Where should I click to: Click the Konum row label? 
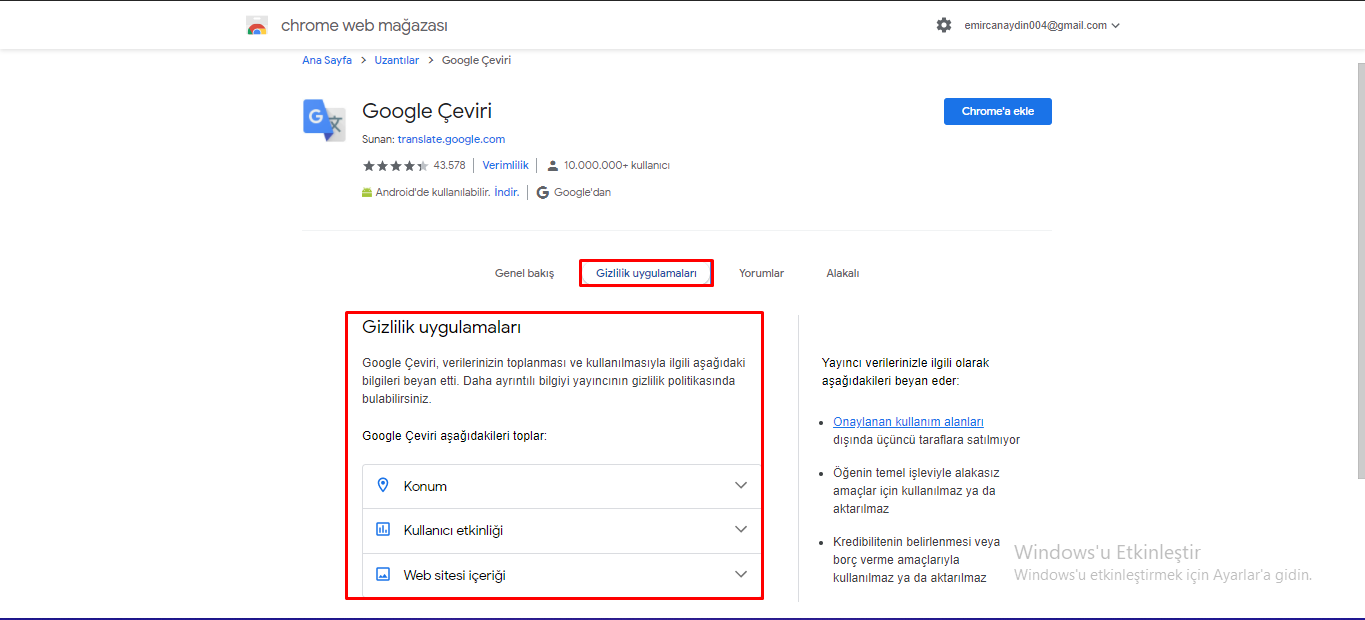425,486
